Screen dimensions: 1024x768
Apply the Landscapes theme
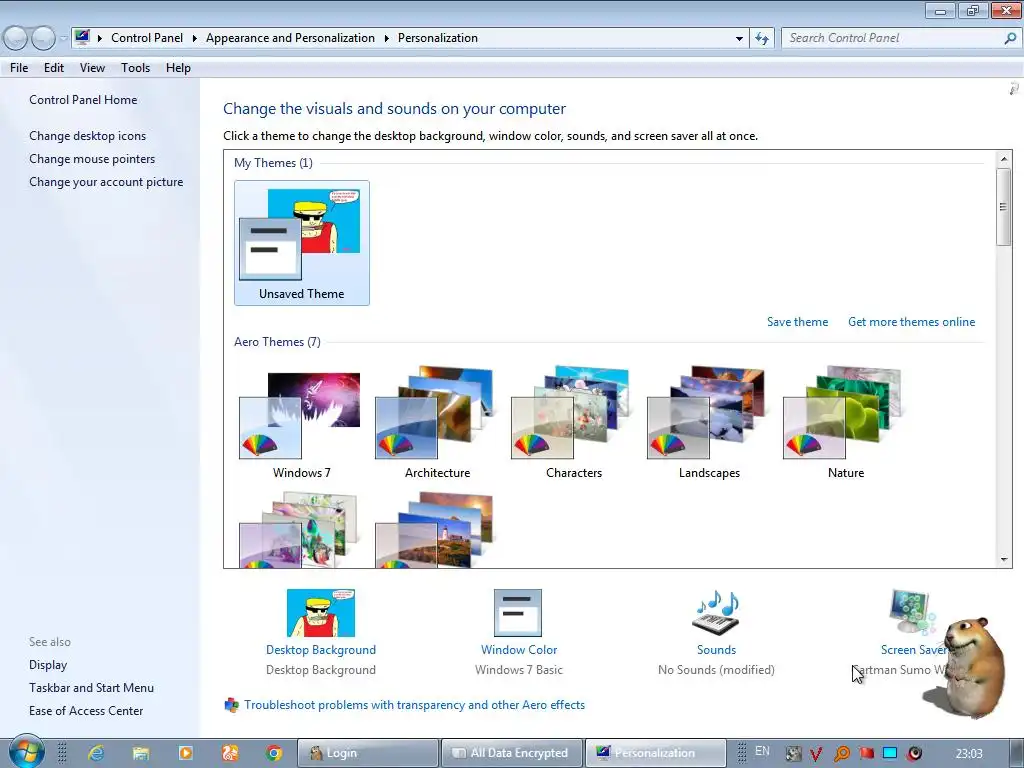(709, 423)
